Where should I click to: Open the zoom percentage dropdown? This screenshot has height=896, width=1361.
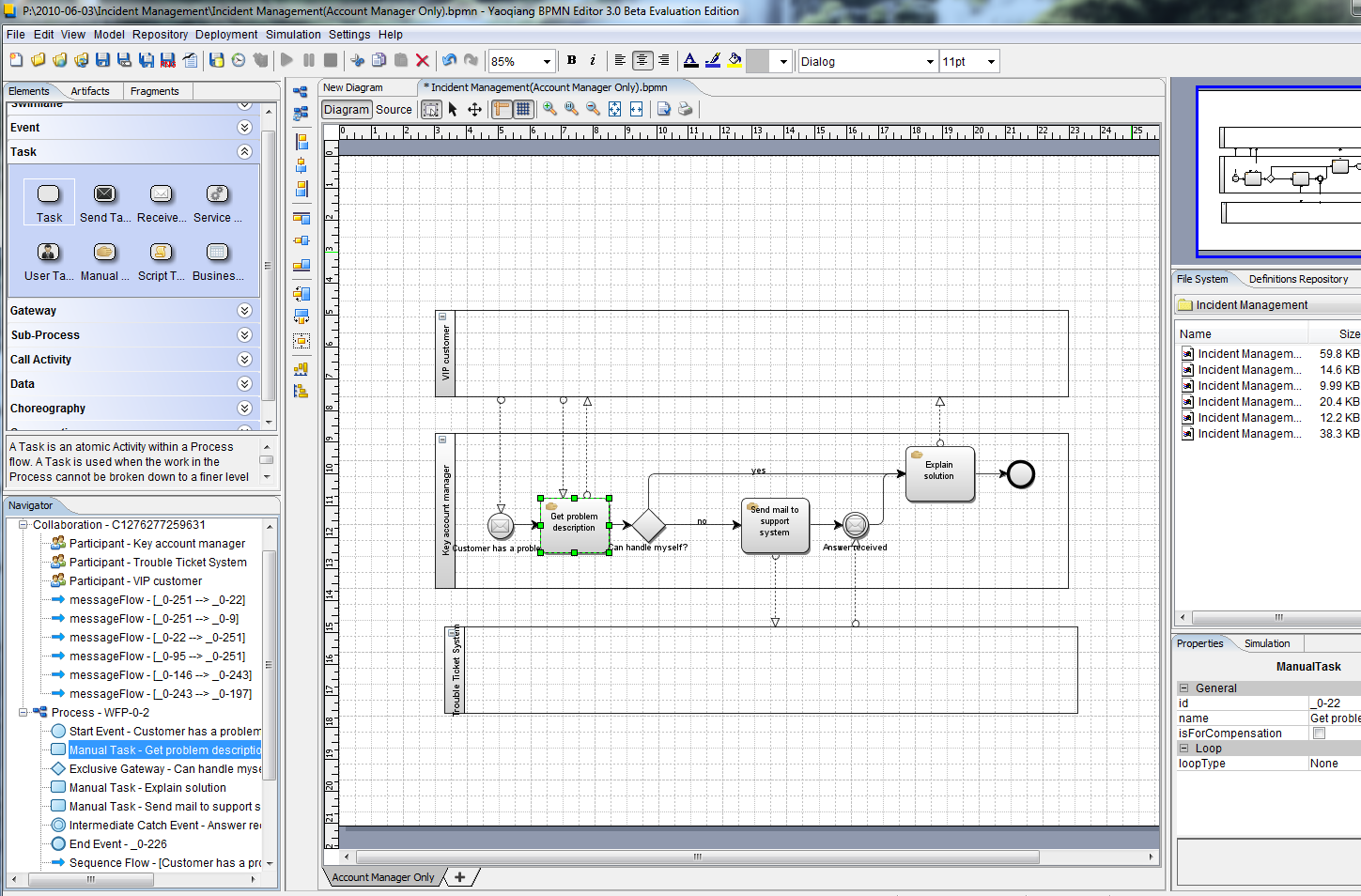point(547,62)
